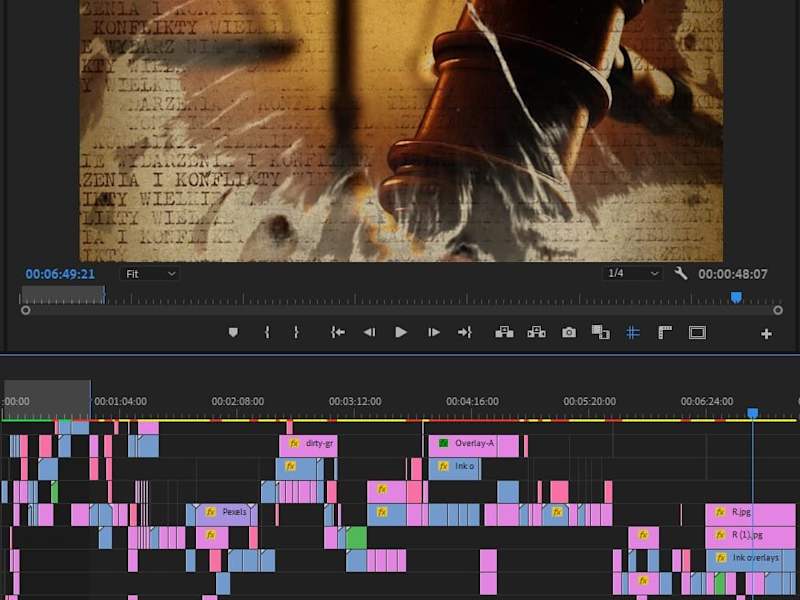Go to Out point
Viewport: 800px width, 600px height.
coord(465,333)
